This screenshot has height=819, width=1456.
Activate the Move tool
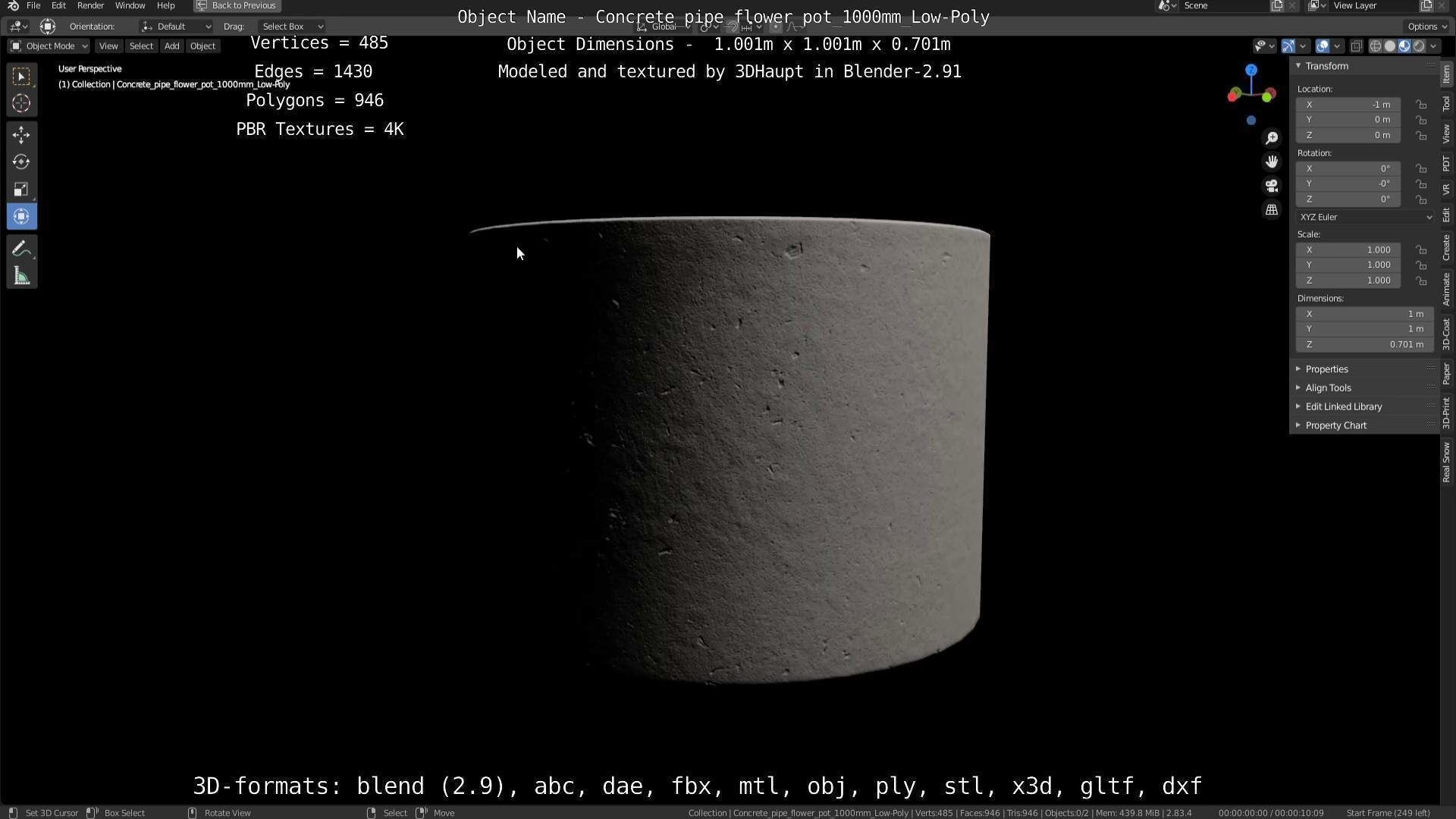(21, 135)
